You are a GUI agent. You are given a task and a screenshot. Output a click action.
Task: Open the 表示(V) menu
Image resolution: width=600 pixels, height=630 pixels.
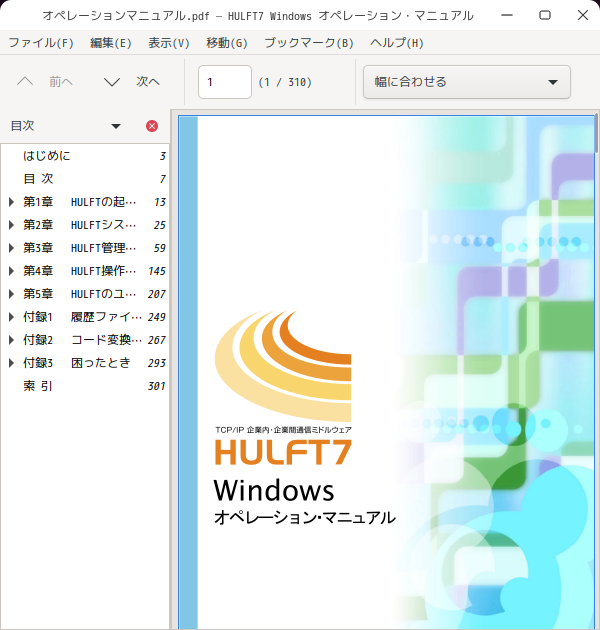pos(169,43)
